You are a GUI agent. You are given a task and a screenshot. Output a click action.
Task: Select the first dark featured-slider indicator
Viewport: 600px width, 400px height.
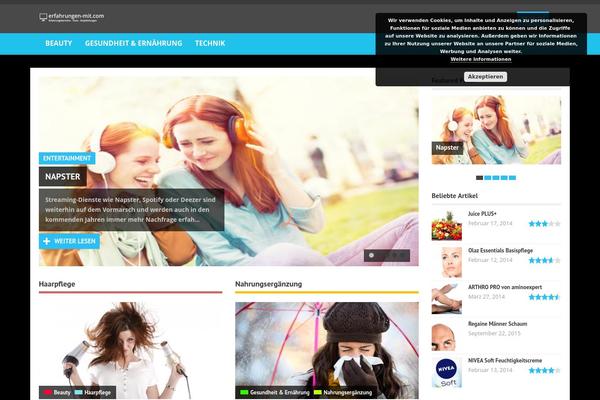[479, 178]
